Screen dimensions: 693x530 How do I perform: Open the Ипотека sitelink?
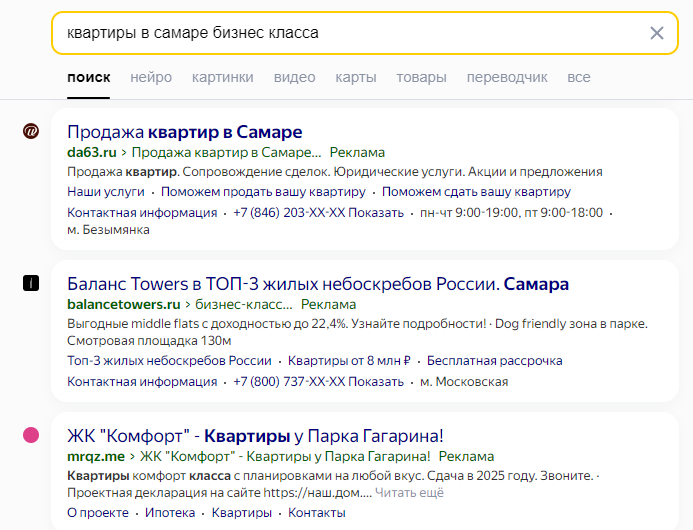click(170, 513)
